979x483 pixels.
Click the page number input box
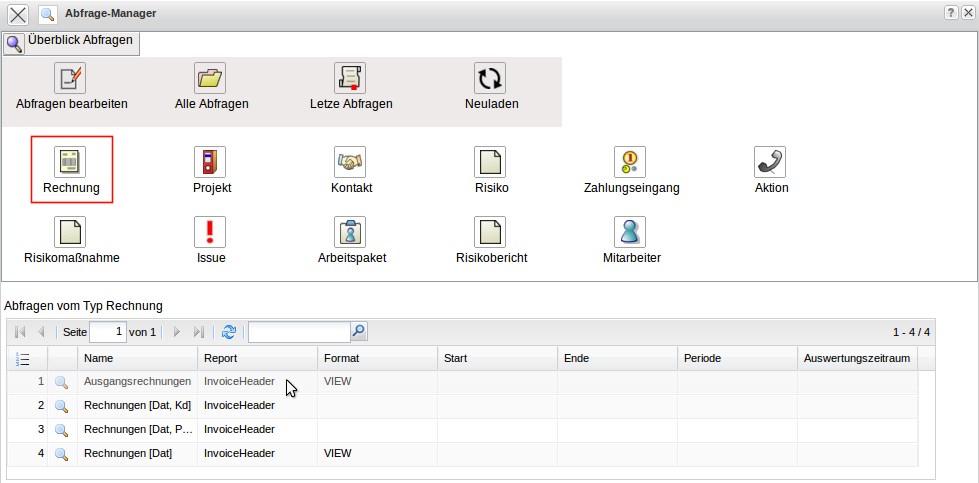108,331
